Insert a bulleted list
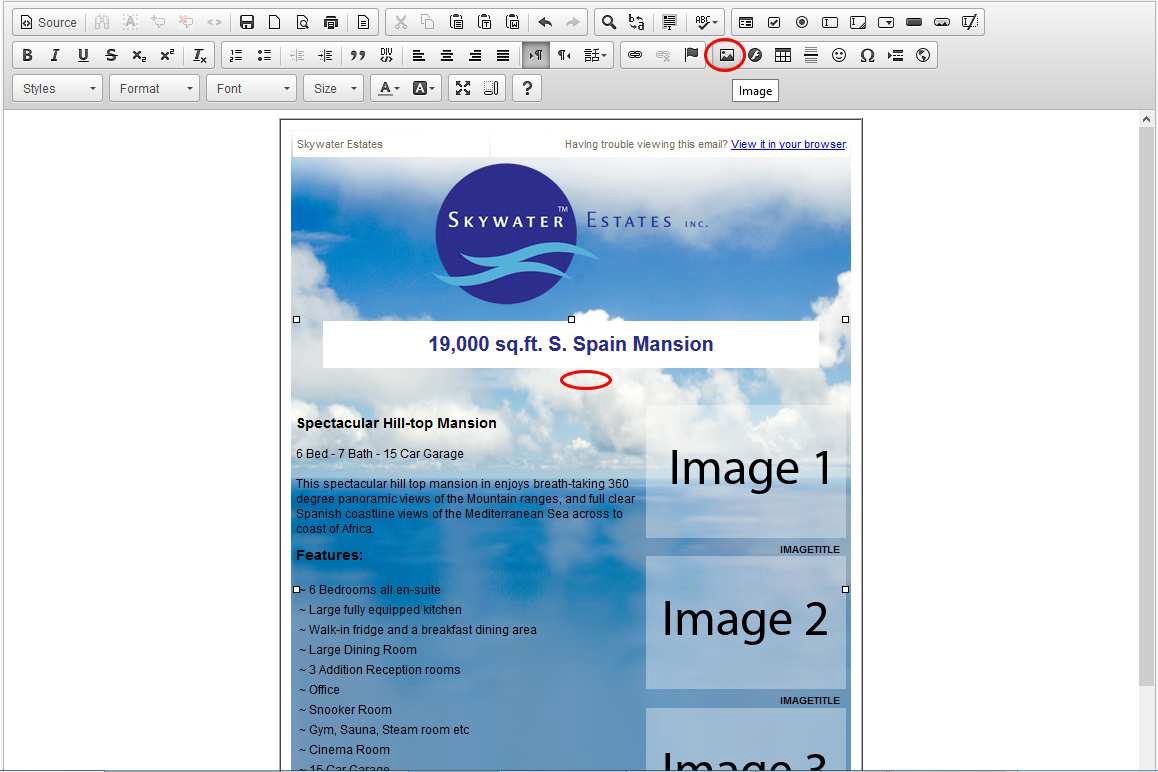The width and height of the screenshot is (1158, 772). tap(264, 55)
